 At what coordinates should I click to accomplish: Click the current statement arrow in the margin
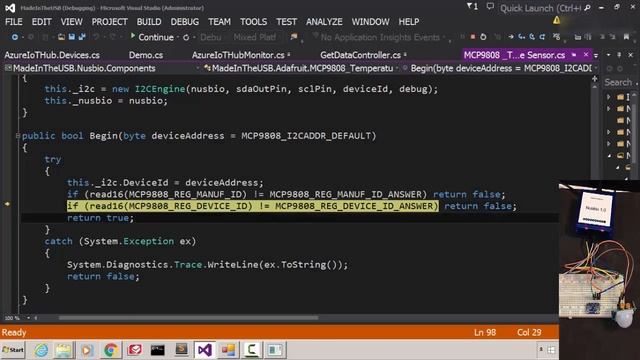click(7, 204)
